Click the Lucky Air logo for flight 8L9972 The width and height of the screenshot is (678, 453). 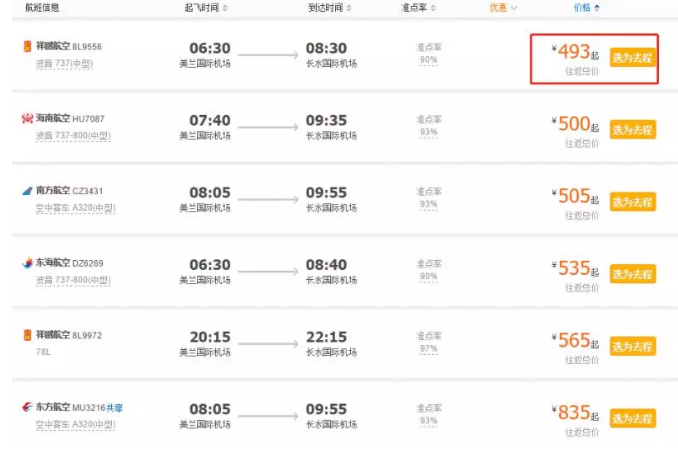(x=27, y=335)
